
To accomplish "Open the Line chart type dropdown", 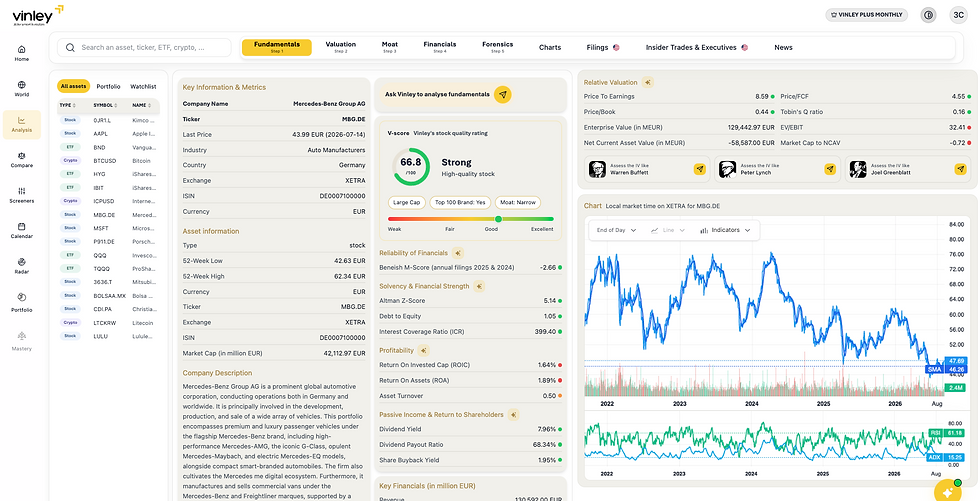I will [668, 230].
